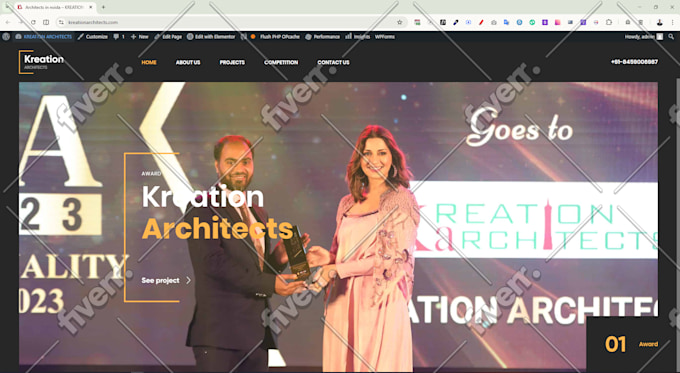
Task: Open Insights in admin bar
Action: pos(358,37)
